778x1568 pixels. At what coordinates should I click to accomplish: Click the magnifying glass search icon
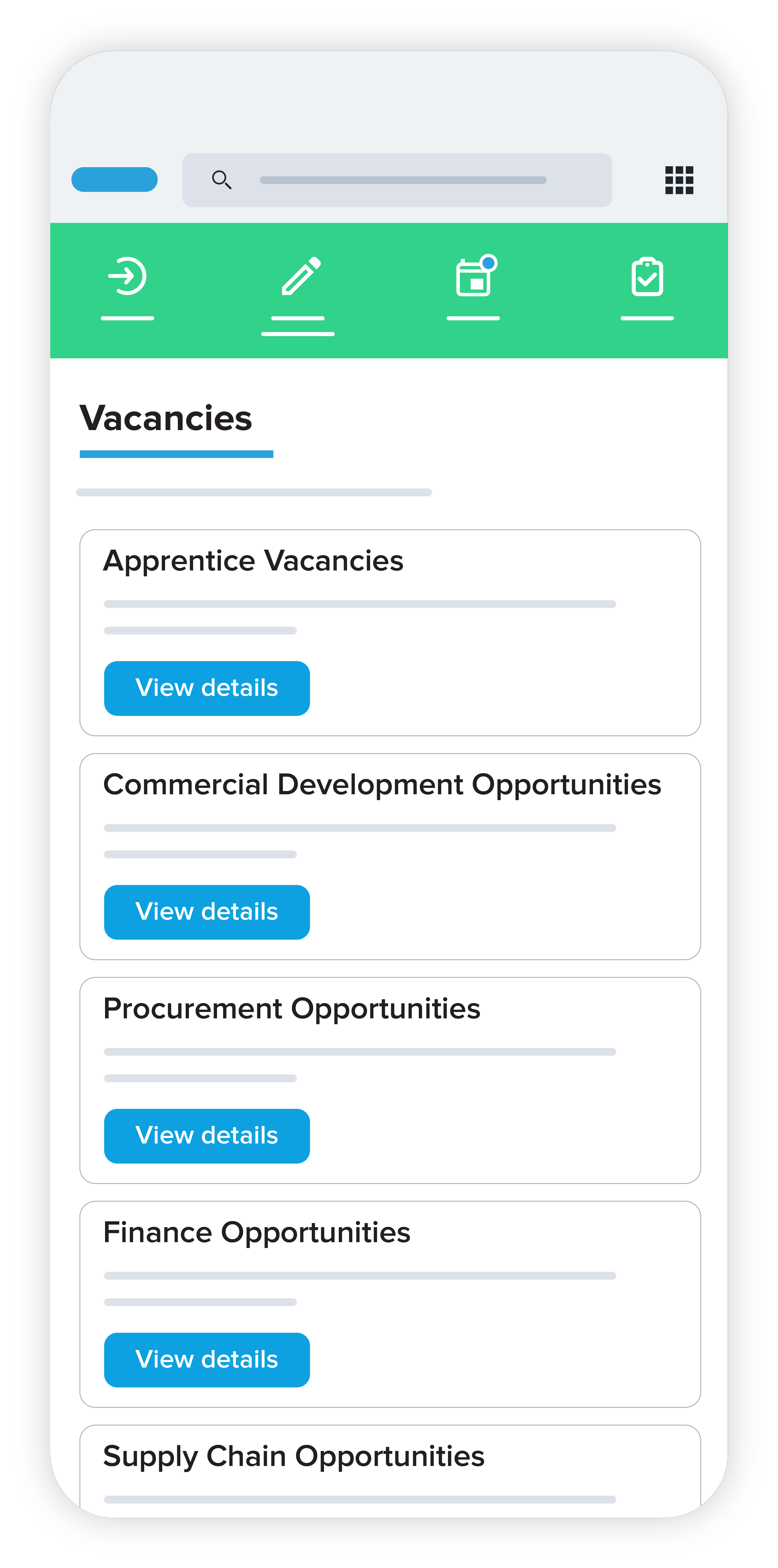221,180
